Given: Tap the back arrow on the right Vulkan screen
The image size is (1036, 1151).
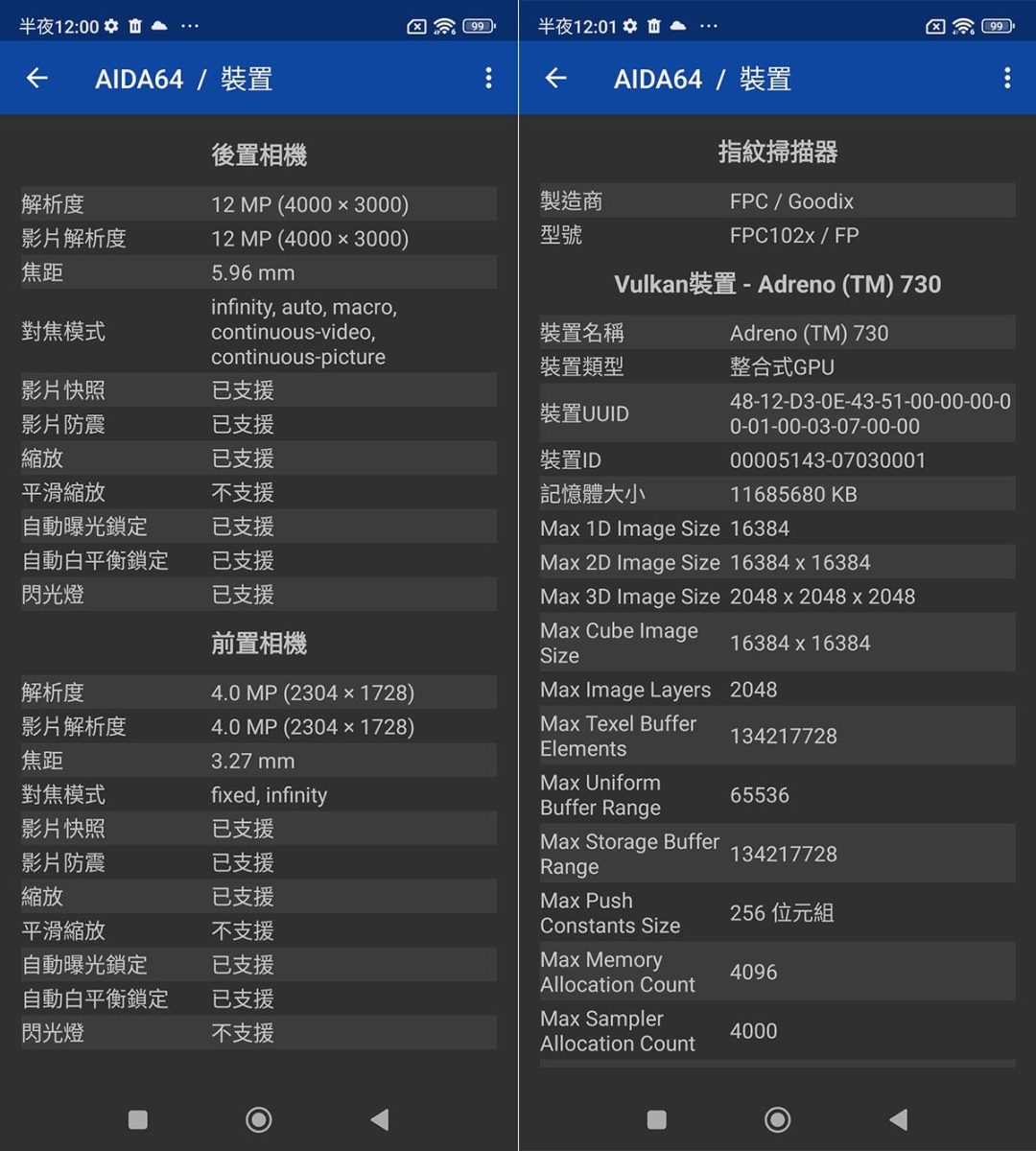Looking at the screenshot, I should pyautogui.click(x=555, y=79).
